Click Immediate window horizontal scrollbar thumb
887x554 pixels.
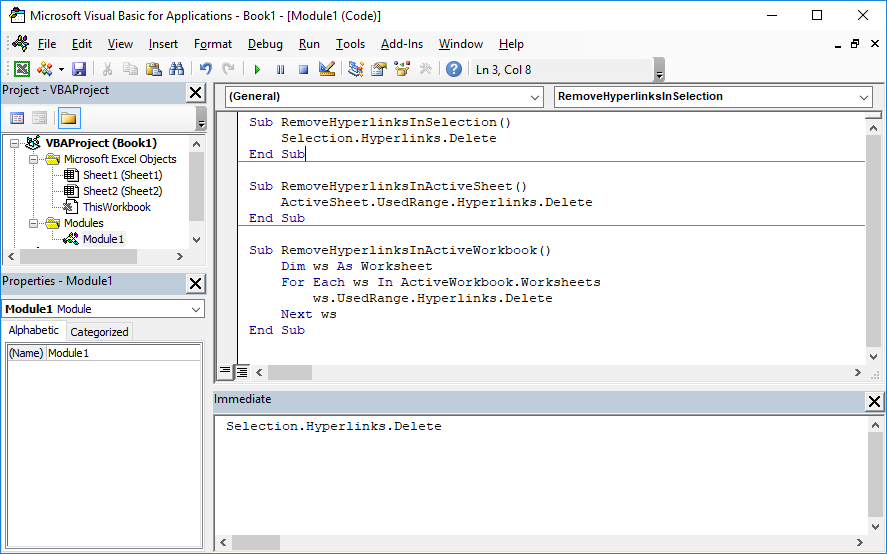(256, 542)
